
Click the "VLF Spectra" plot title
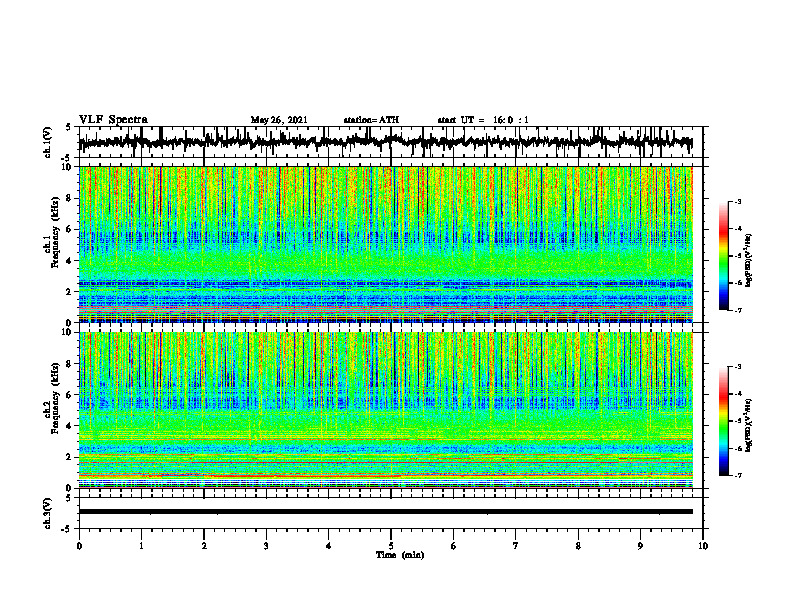tap(113, 120)
